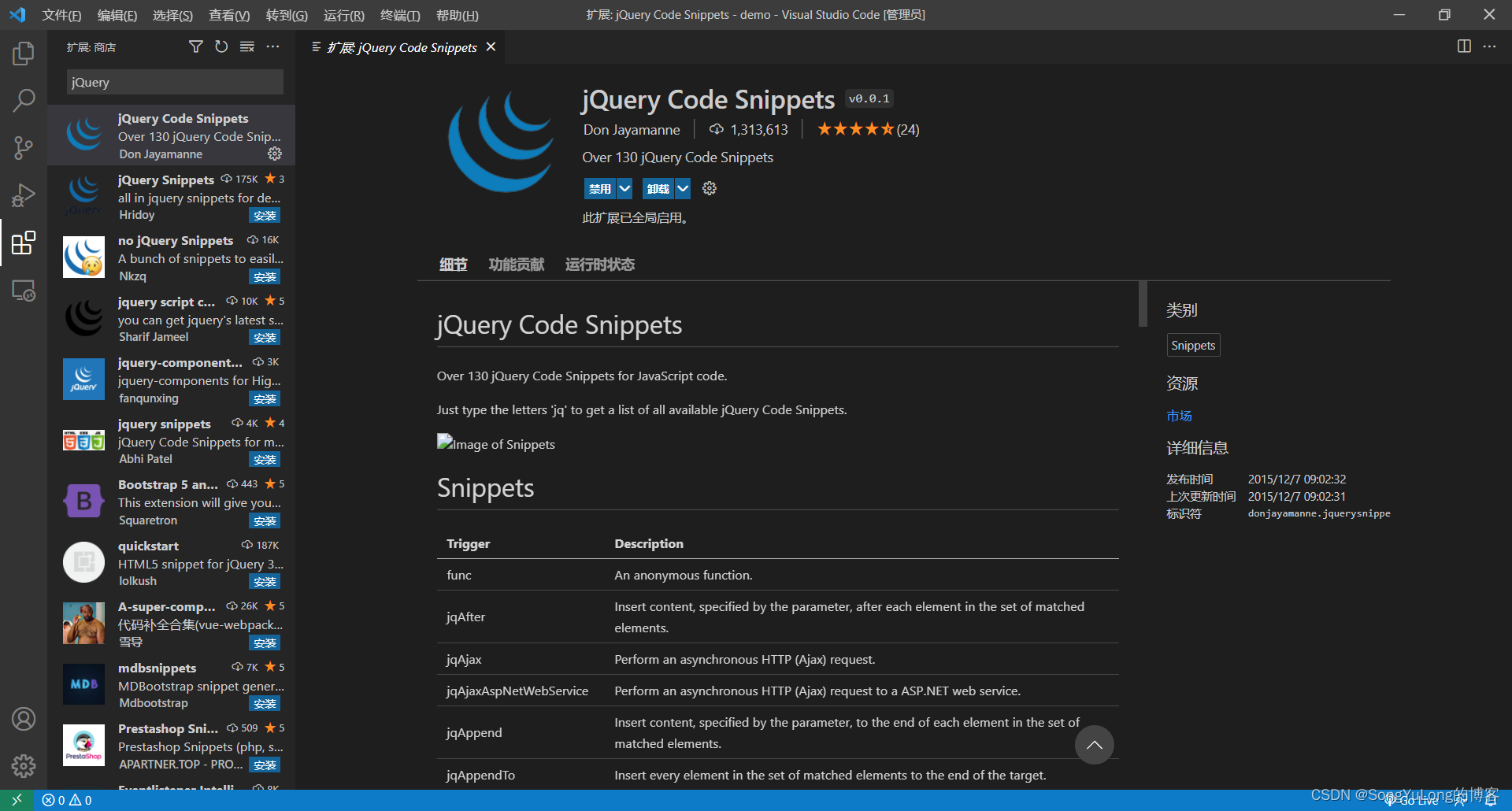Viewport: 1512px width, 811px height.
Task: Click the remote window status bar icon
Action: click(17, 800)
